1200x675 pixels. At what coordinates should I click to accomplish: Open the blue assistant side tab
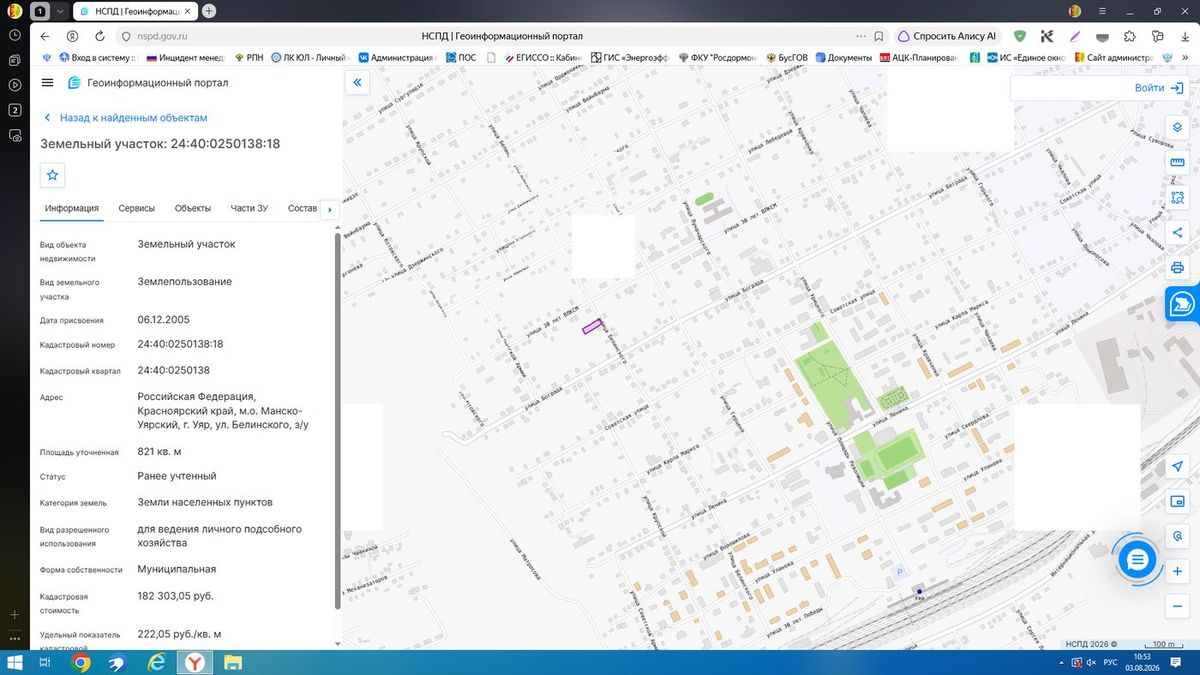[x=1183, y=305]
